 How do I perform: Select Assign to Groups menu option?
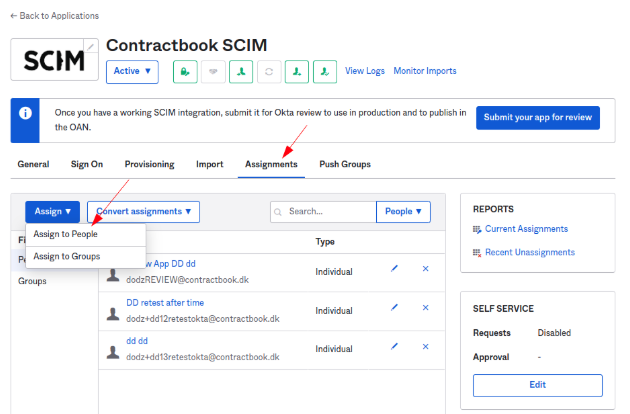point(67,257)
